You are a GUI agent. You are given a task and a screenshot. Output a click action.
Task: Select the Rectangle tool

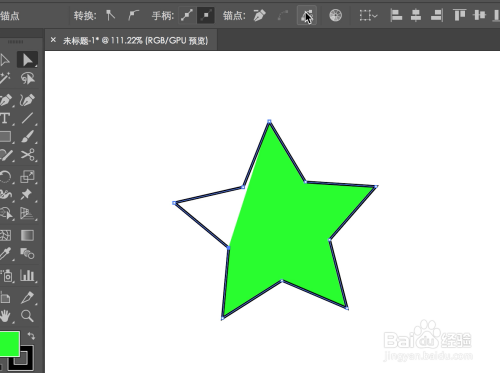pos(5,137)
